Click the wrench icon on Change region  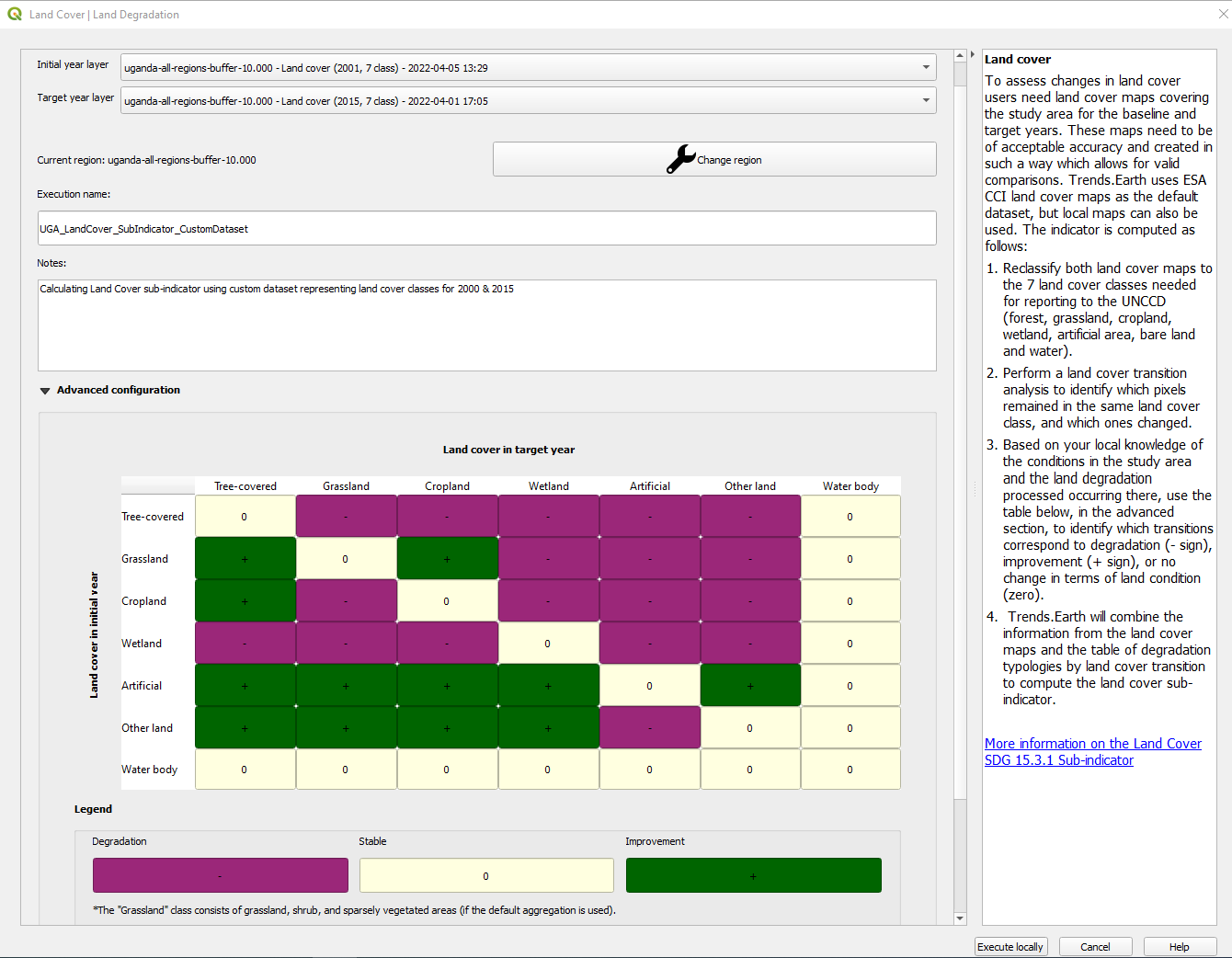[x=680, y=158]
